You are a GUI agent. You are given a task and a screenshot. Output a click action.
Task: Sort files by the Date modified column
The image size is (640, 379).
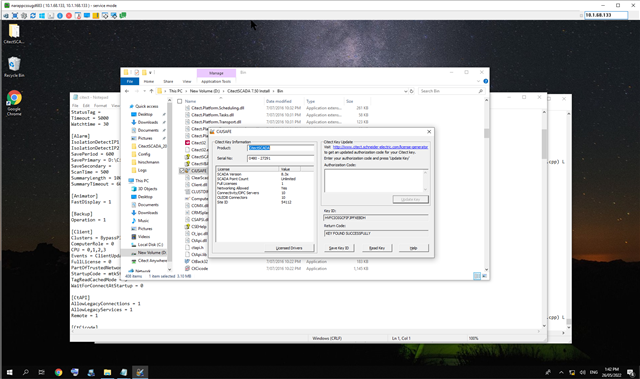[x=279, y=101]
